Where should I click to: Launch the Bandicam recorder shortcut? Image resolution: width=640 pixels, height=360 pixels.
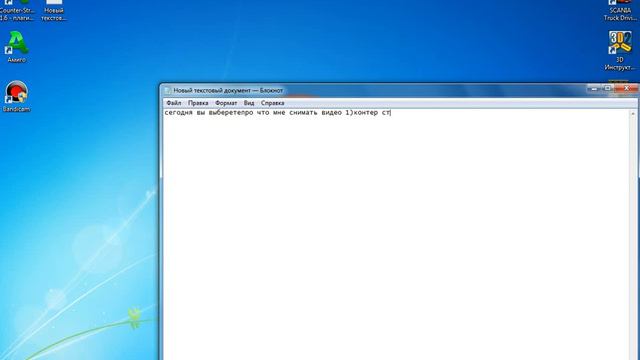(16, 96)
